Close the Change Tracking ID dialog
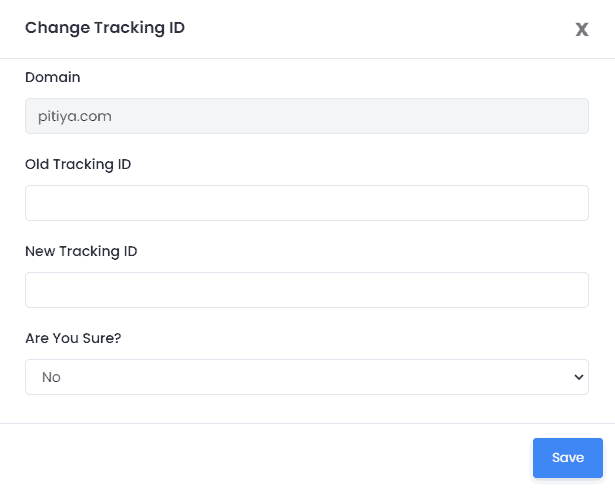This screenshot has height=490, width=615. click(x=582, y=29)
